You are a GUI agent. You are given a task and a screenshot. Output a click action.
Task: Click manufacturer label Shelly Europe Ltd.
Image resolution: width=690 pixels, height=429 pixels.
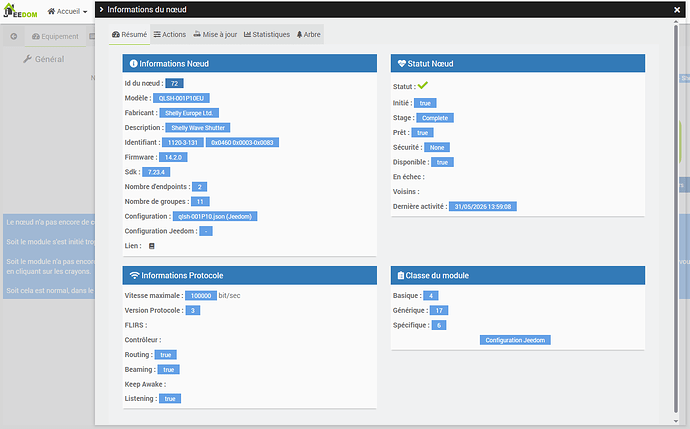(x=189, y=113)
